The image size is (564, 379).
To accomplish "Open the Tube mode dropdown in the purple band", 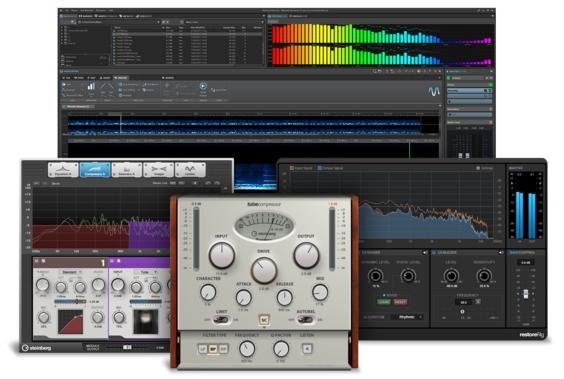I will click(147, 272).
